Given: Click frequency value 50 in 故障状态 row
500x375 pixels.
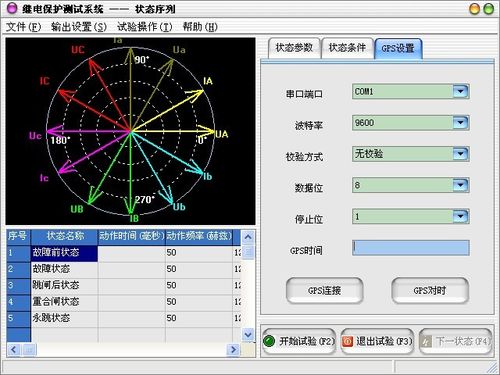Looking at the screenshot, I should (199, 269).
